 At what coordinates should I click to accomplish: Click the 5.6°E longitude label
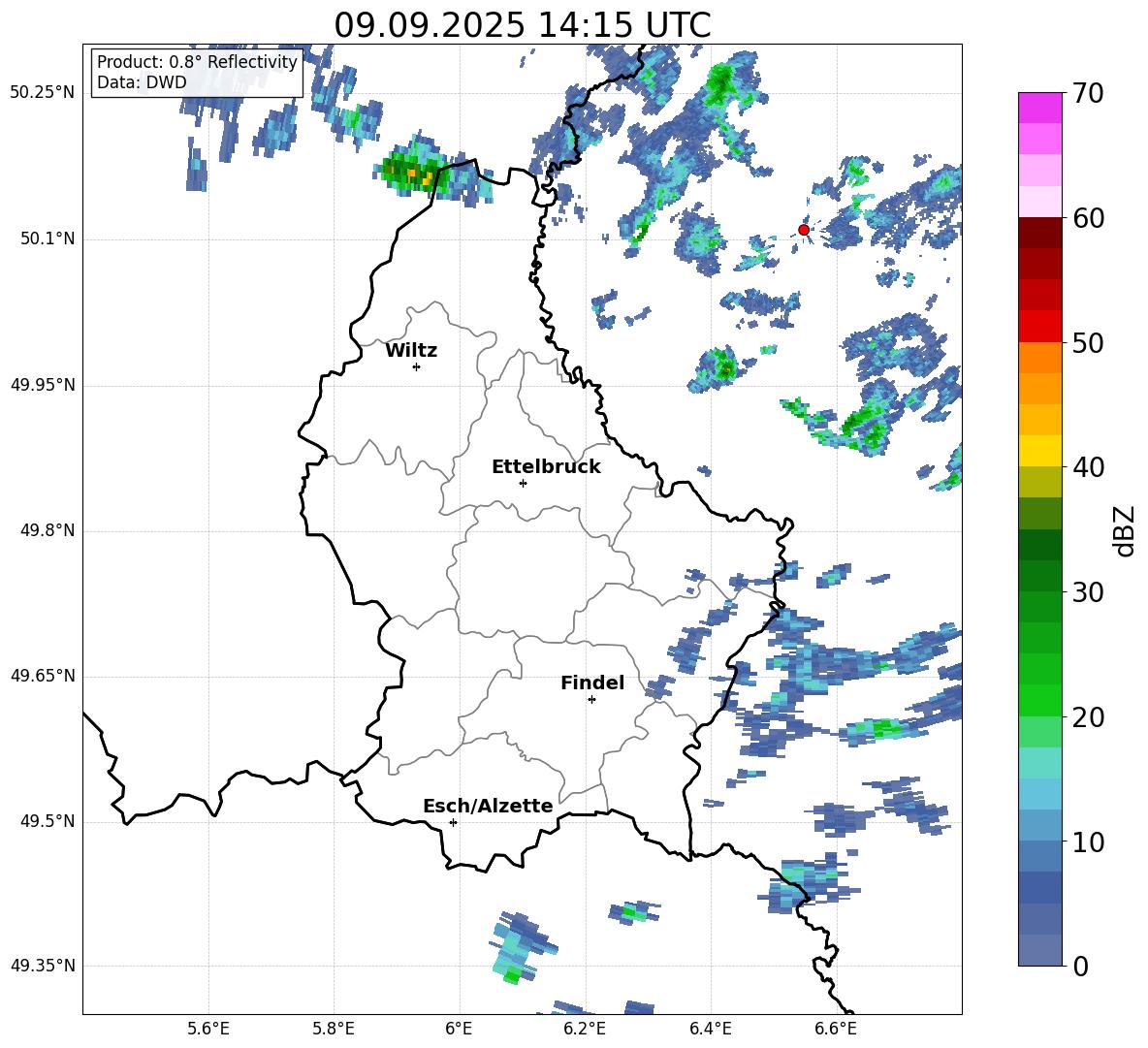click(x=208, y=1029)
